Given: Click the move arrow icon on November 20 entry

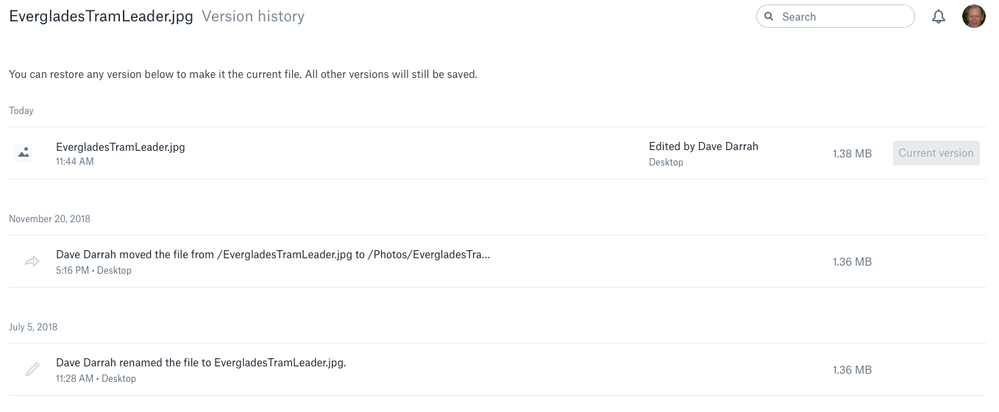Looking at the screenshot, I should point(32,262).
